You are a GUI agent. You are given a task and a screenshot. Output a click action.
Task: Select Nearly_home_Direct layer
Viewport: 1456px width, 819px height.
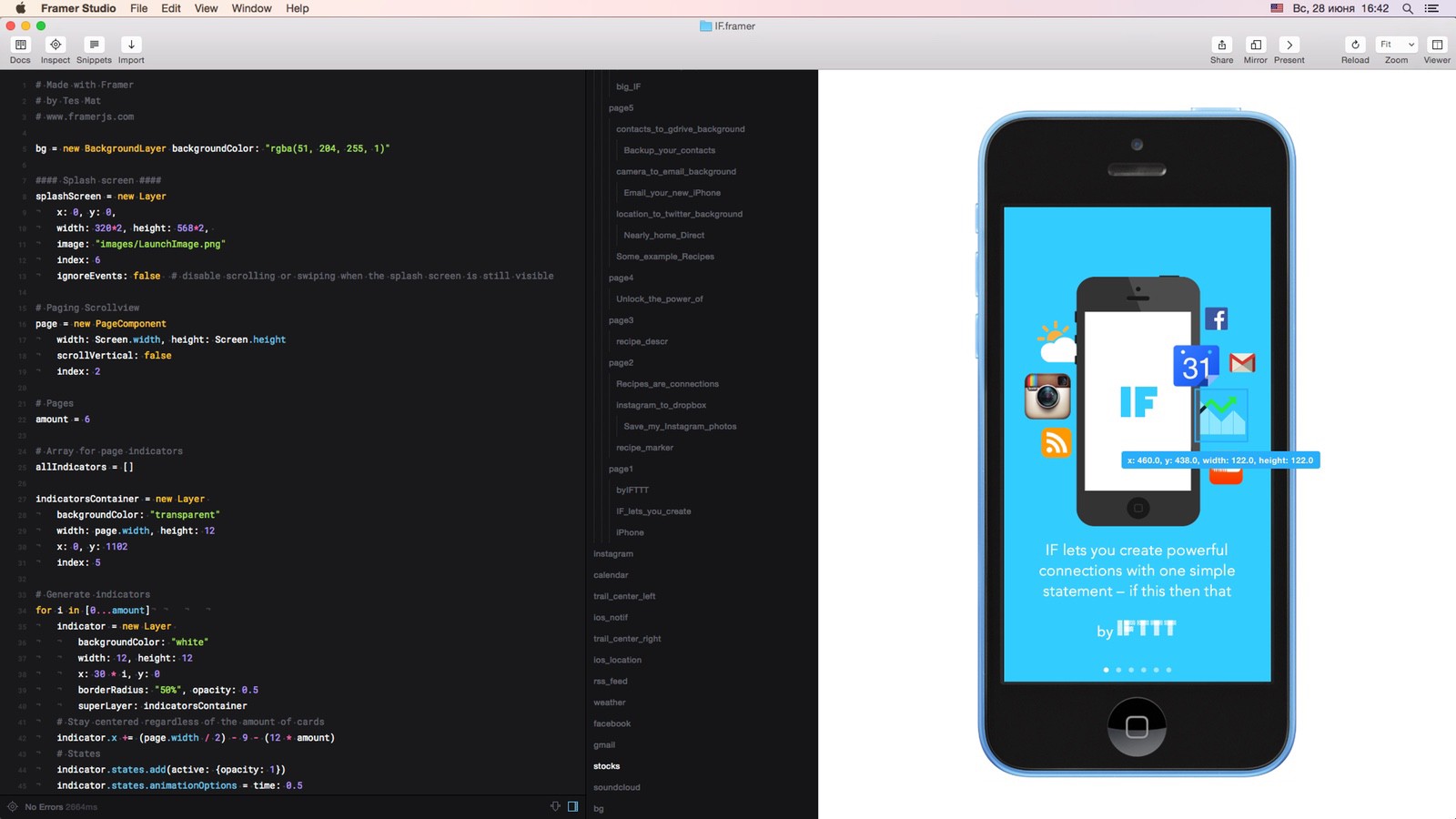(663, 236)
